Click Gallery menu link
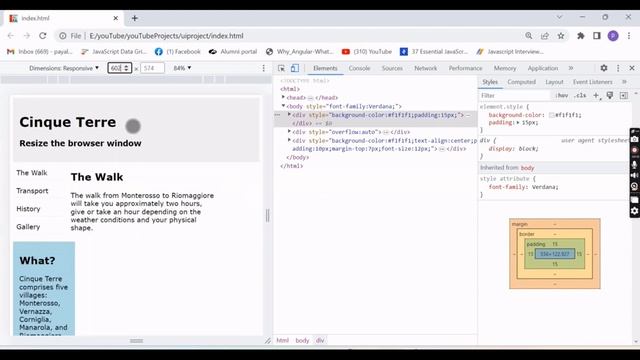This screenshot has width=640, height=360. 28,227
